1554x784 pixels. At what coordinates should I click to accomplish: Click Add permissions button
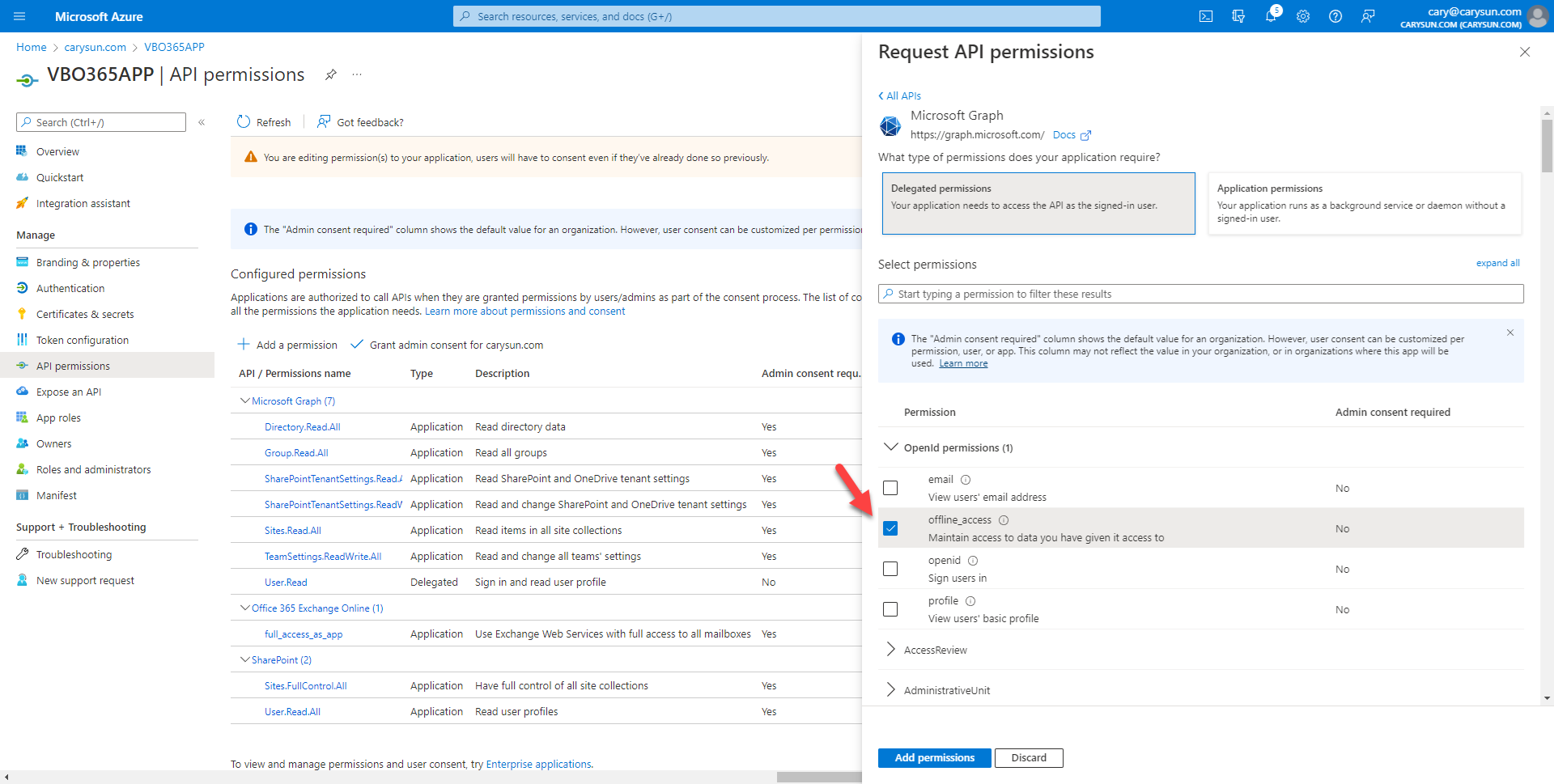(x=934, y=758)
